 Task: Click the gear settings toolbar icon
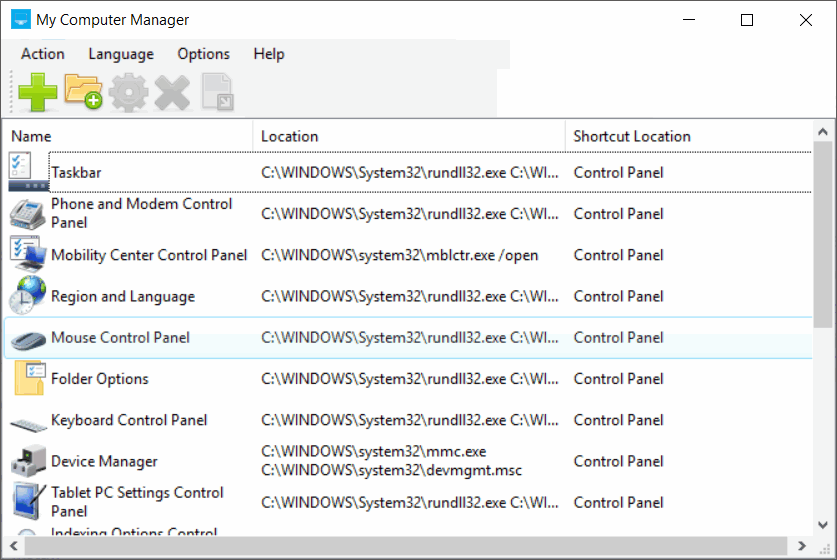(128, 93)
